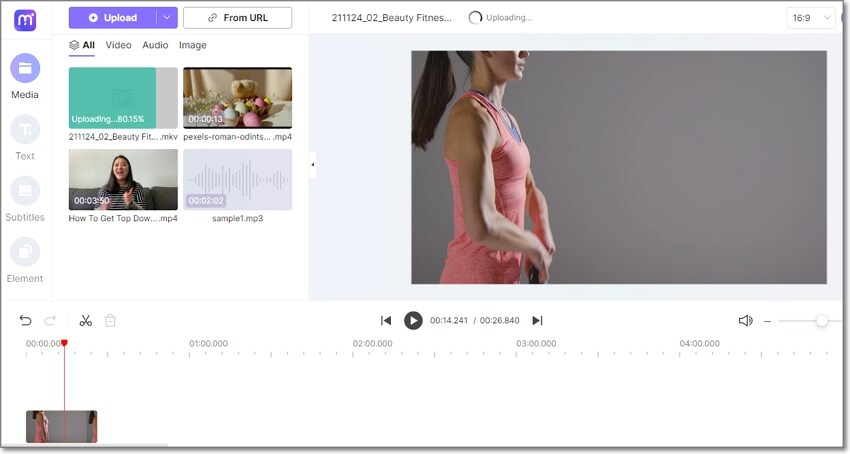Click the 02:00.000 mark on timeline ruler
Screen dimensions: 850x454
372,343
